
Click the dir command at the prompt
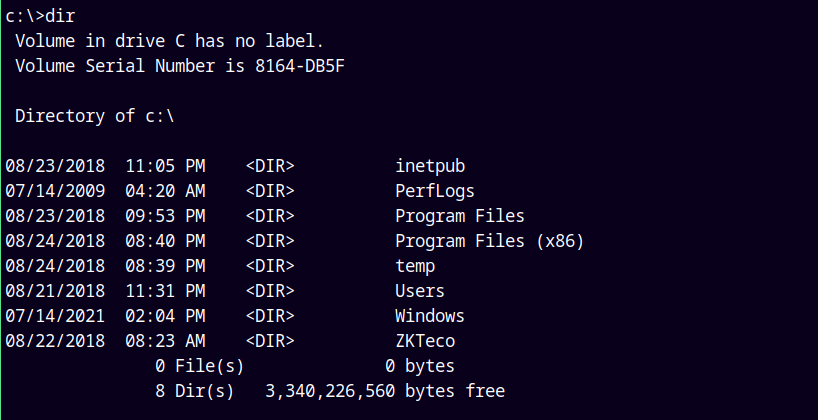coord(60,16)
